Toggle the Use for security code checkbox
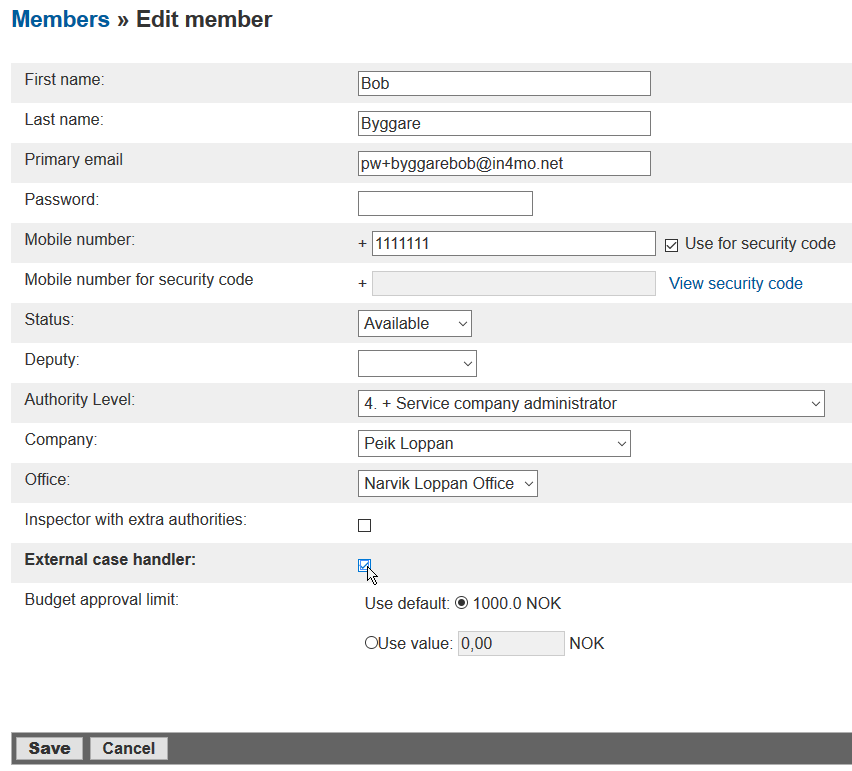The height and width of the screenshot is (771, 852). click(x=671, y=244)
